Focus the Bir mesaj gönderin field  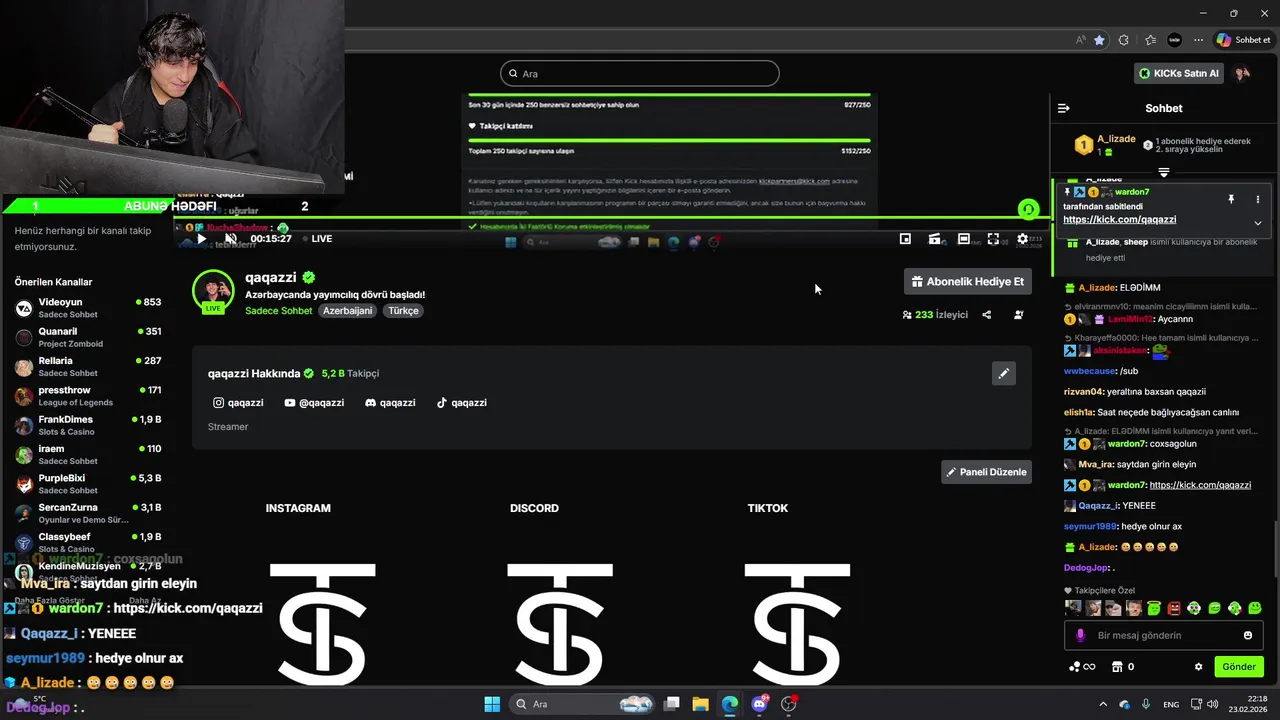click(x=1163, y=635)
